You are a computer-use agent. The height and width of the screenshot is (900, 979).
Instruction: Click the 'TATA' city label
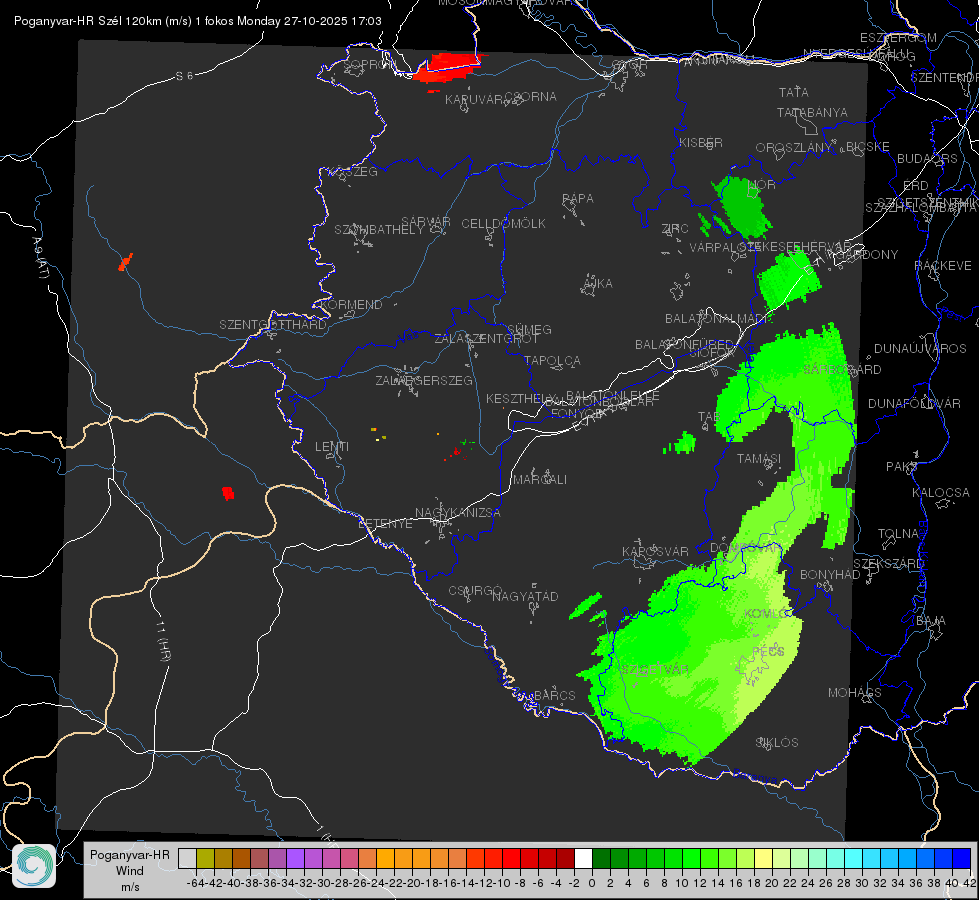794,92
